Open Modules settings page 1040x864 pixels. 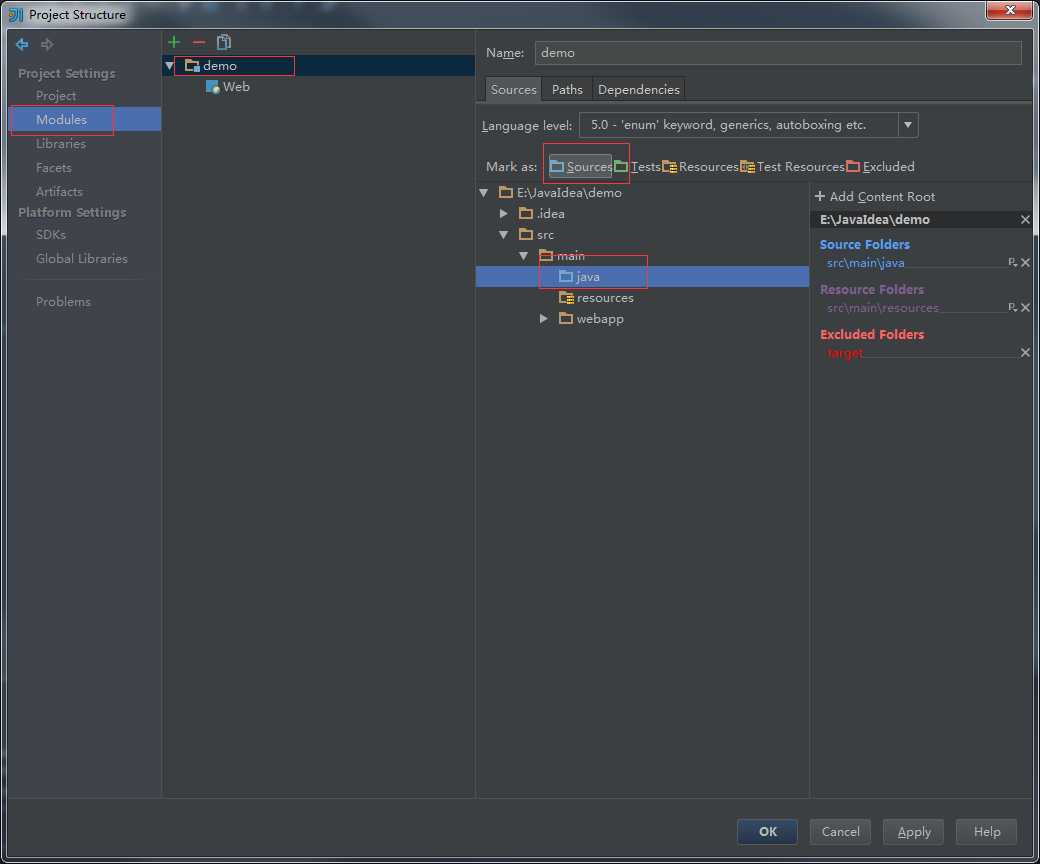(x=85, y=119)
